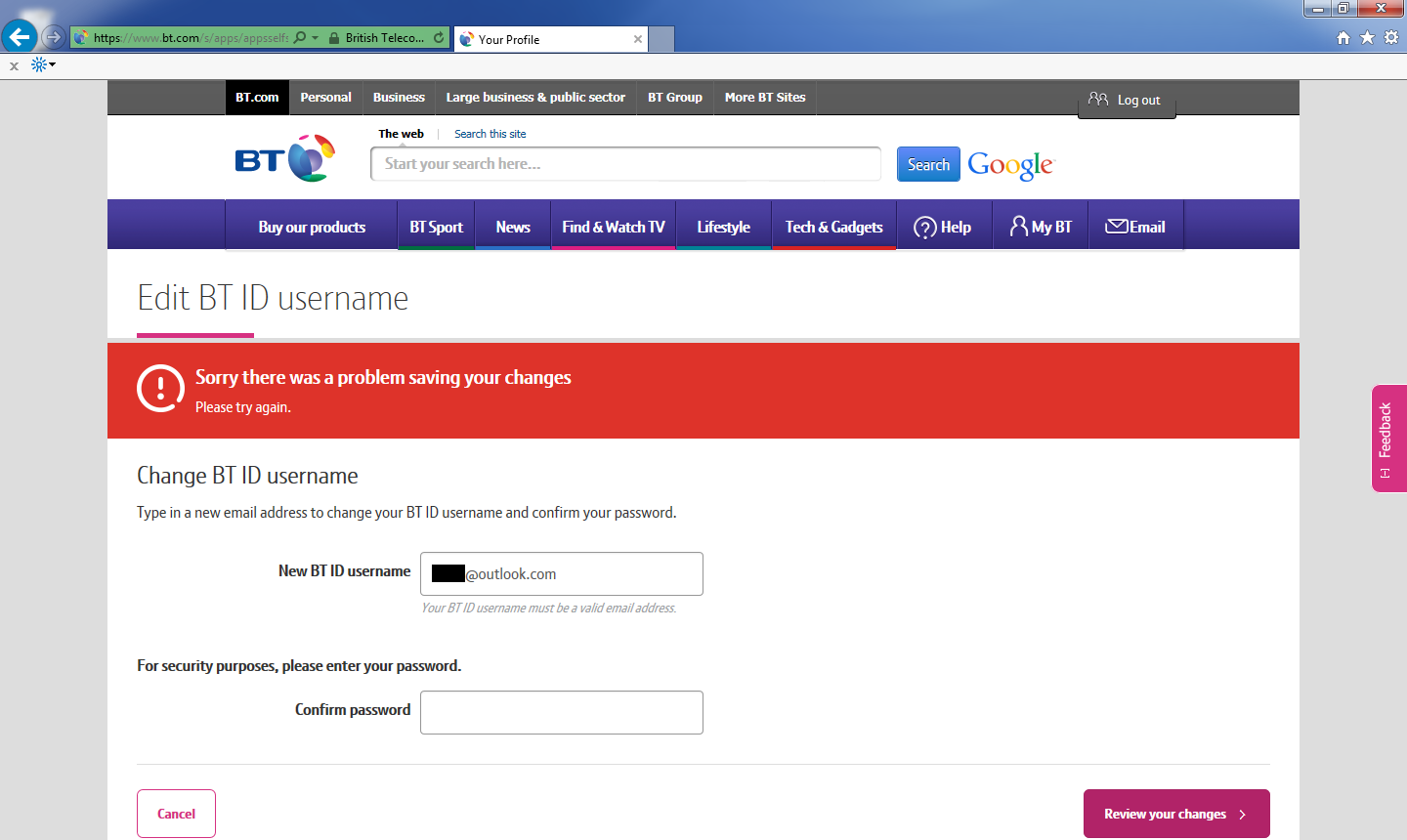1407x840 pixels.
Task: Open Email using the envelope icon
Action: tap(1115, 226)
